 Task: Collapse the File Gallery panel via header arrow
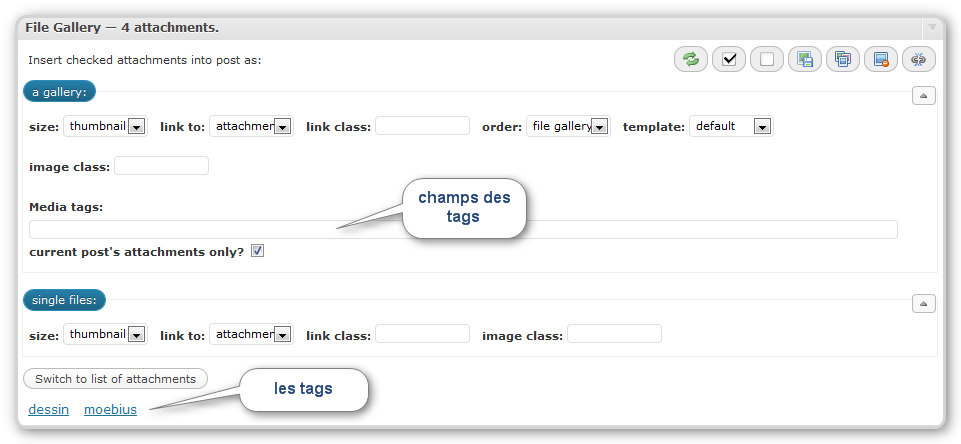(932, 28)
